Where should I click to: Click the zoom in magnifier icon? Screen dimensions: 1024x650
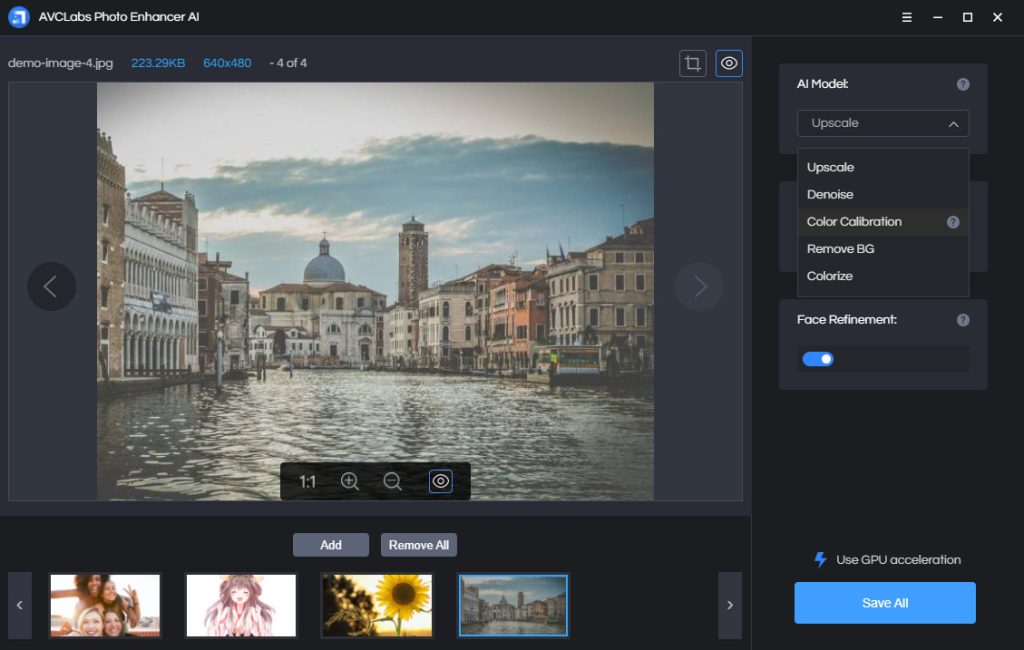(350, 482)
